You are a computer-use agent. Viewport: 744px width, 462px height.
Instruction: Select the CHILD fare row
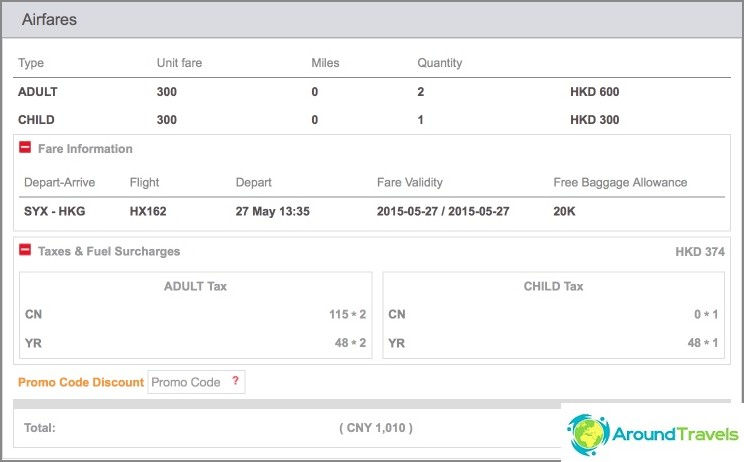pos(372,120)
